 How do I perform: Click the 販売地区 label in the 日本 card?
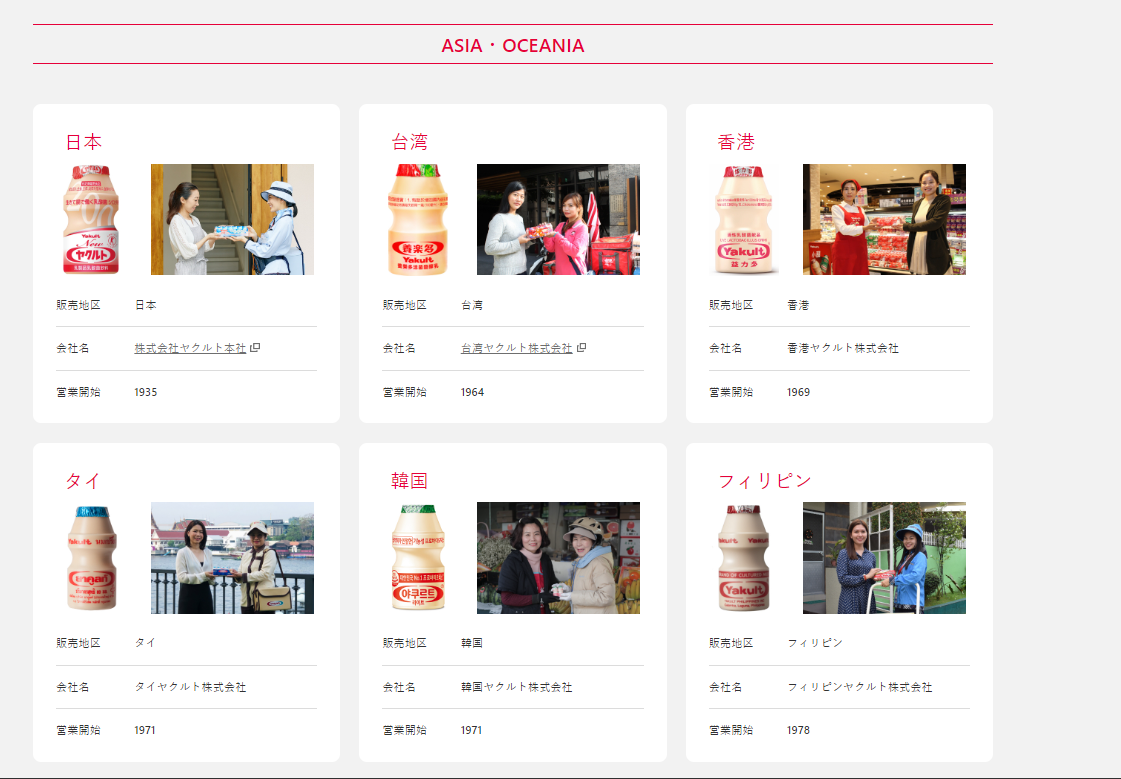(79, 305)
